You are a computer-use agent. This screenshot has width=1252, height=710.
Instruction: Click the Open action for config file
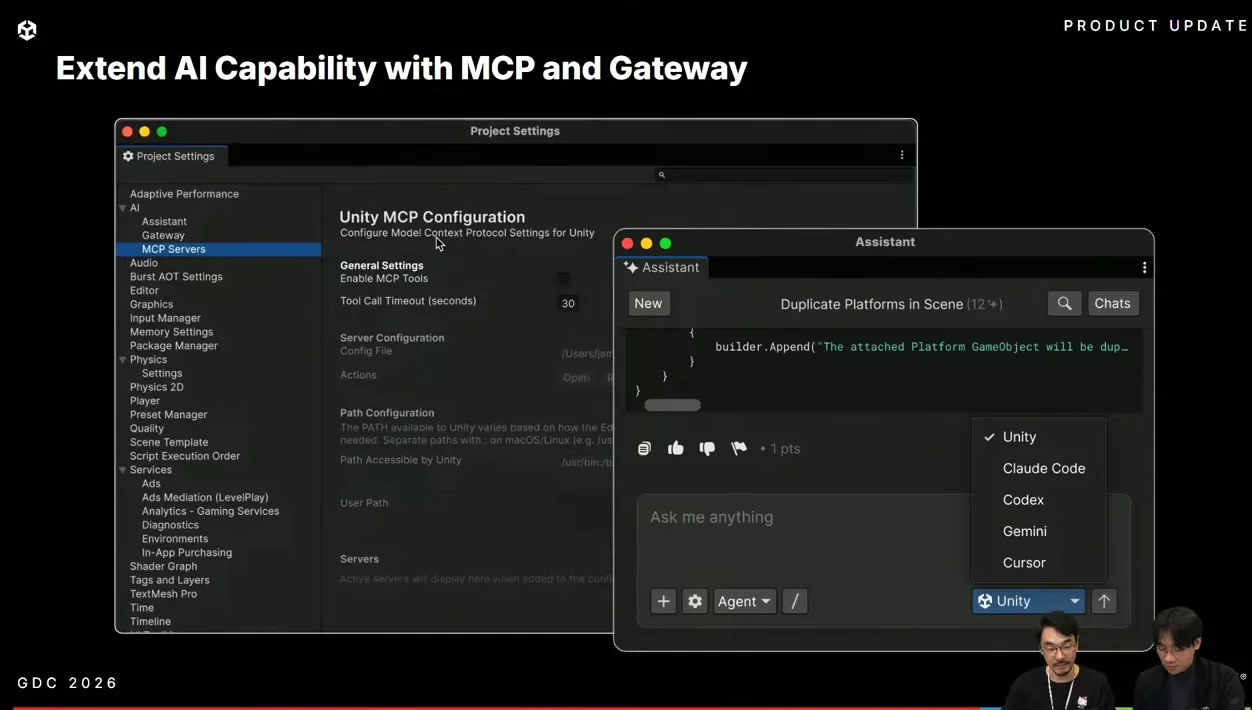point(576,378)
